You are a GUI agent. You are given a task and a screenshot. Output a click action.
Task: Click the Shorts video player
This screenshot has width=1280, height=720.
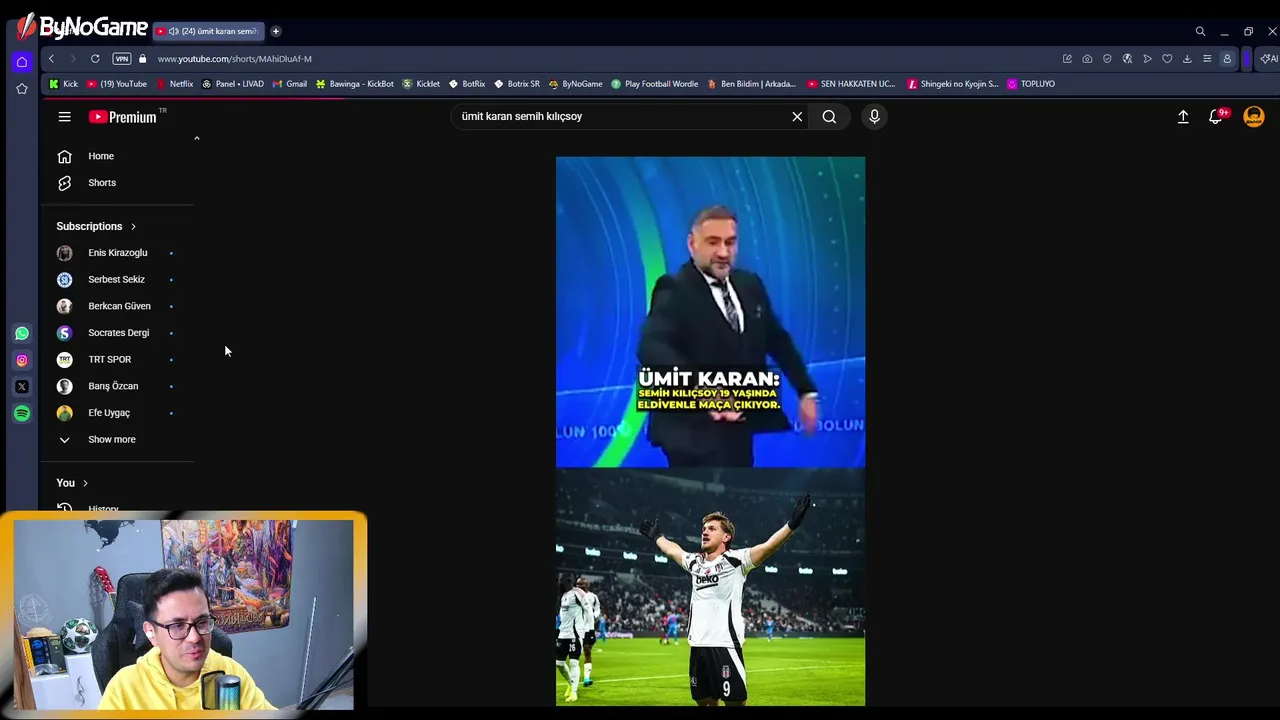(710, 431)
